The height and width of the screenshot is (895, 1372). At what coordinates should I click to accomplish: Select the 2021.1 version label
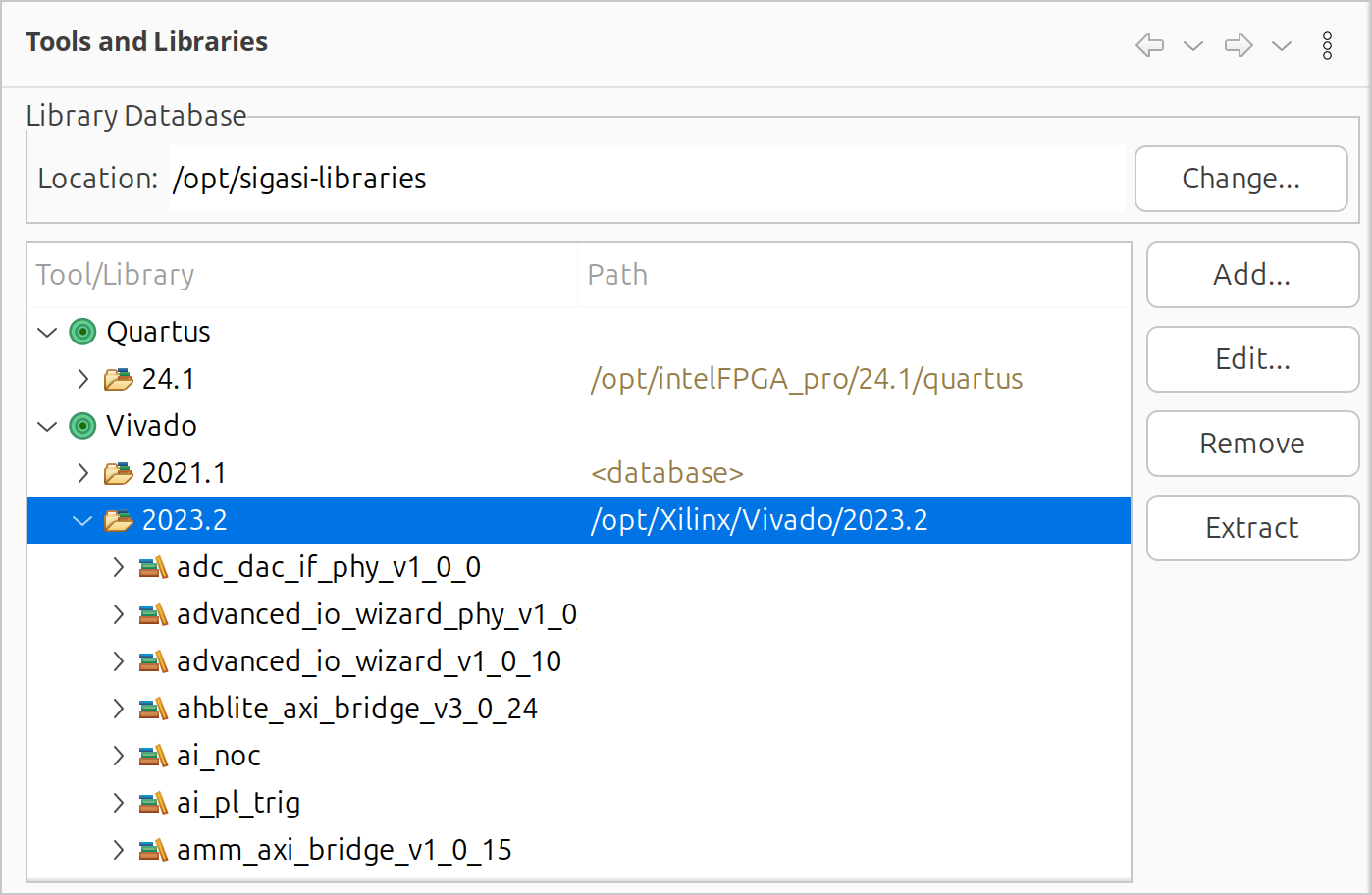[x=185, y=473]
